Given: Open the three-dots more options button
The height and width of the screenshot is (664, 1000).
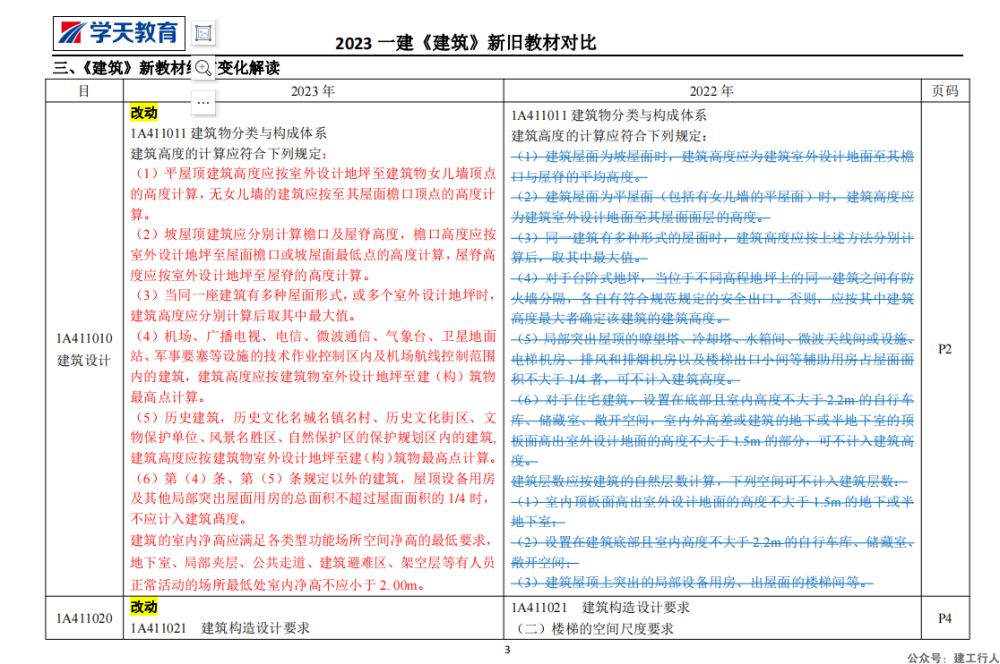Looking at the screenshot, I should tap(203, 102).
